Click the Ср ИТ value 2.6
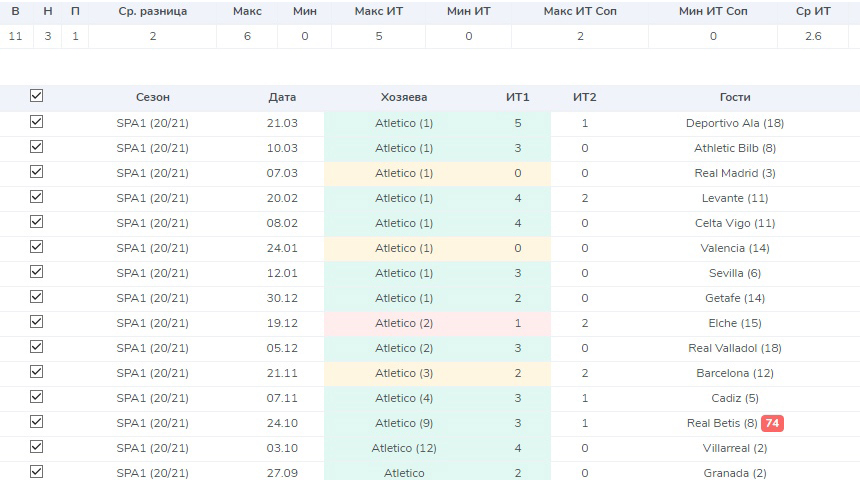This screenshot has height=480, width=860. (x=813, y=36)
